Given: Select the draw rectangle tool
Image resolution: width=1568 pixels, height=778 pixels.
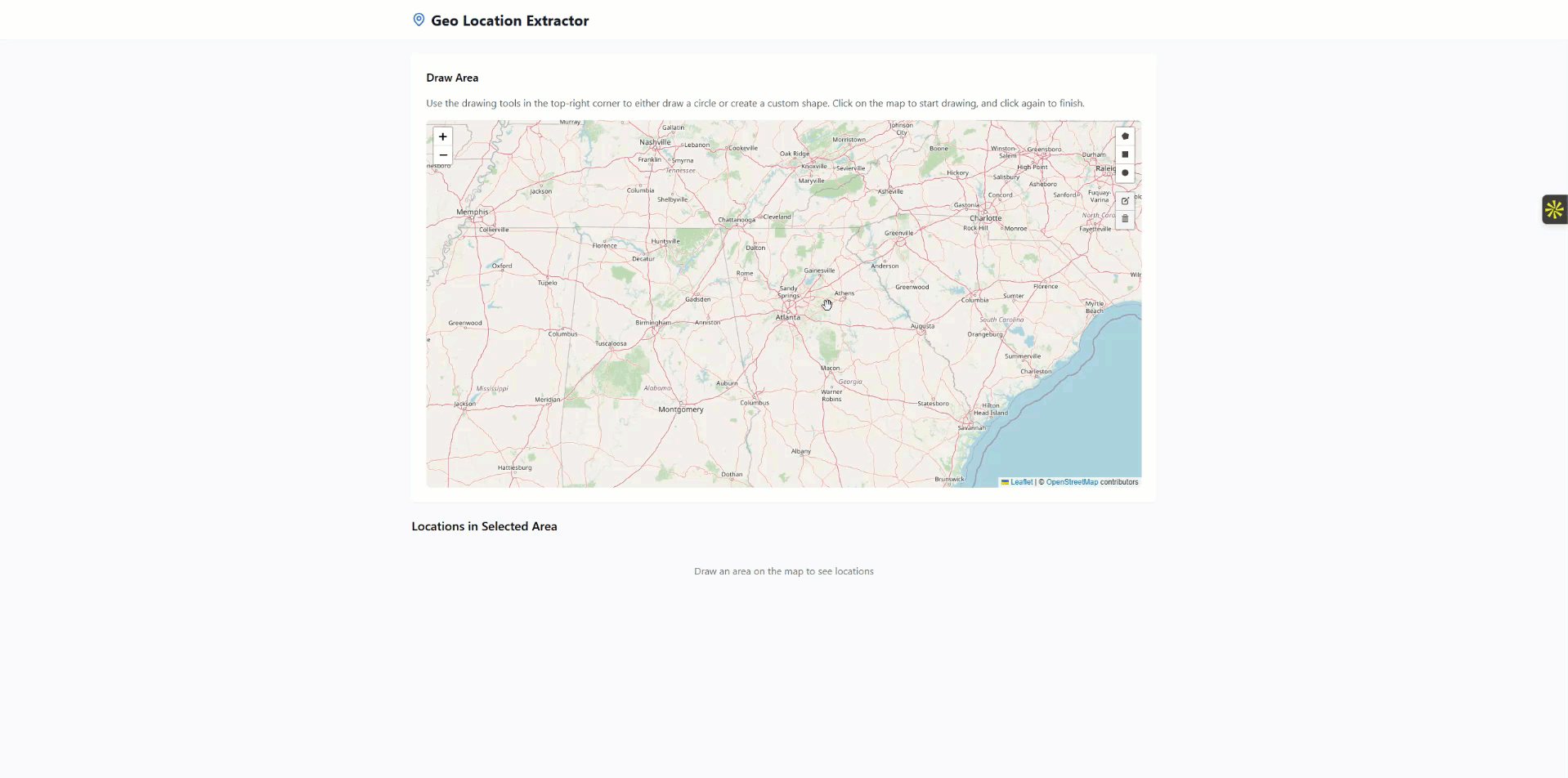Looking at the screenshot, I should (x=1125, y=154).
